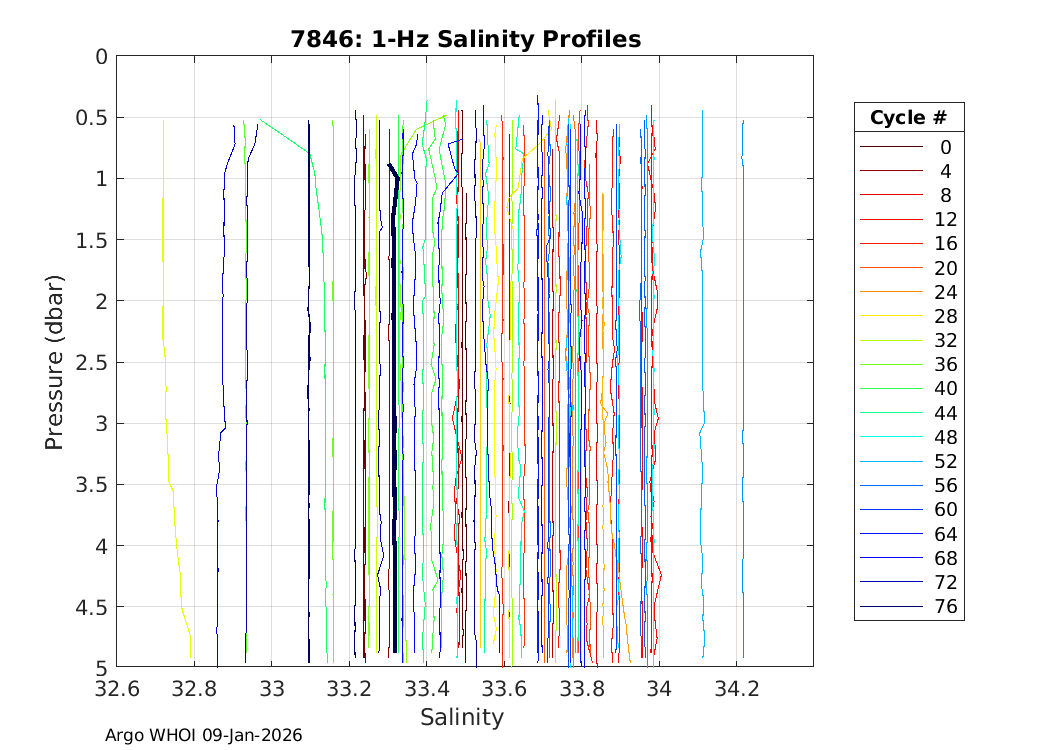Click the 'Argo WHOI 09-Jan-2026' footer text
1050x750 pixels.
pos(203,735)
